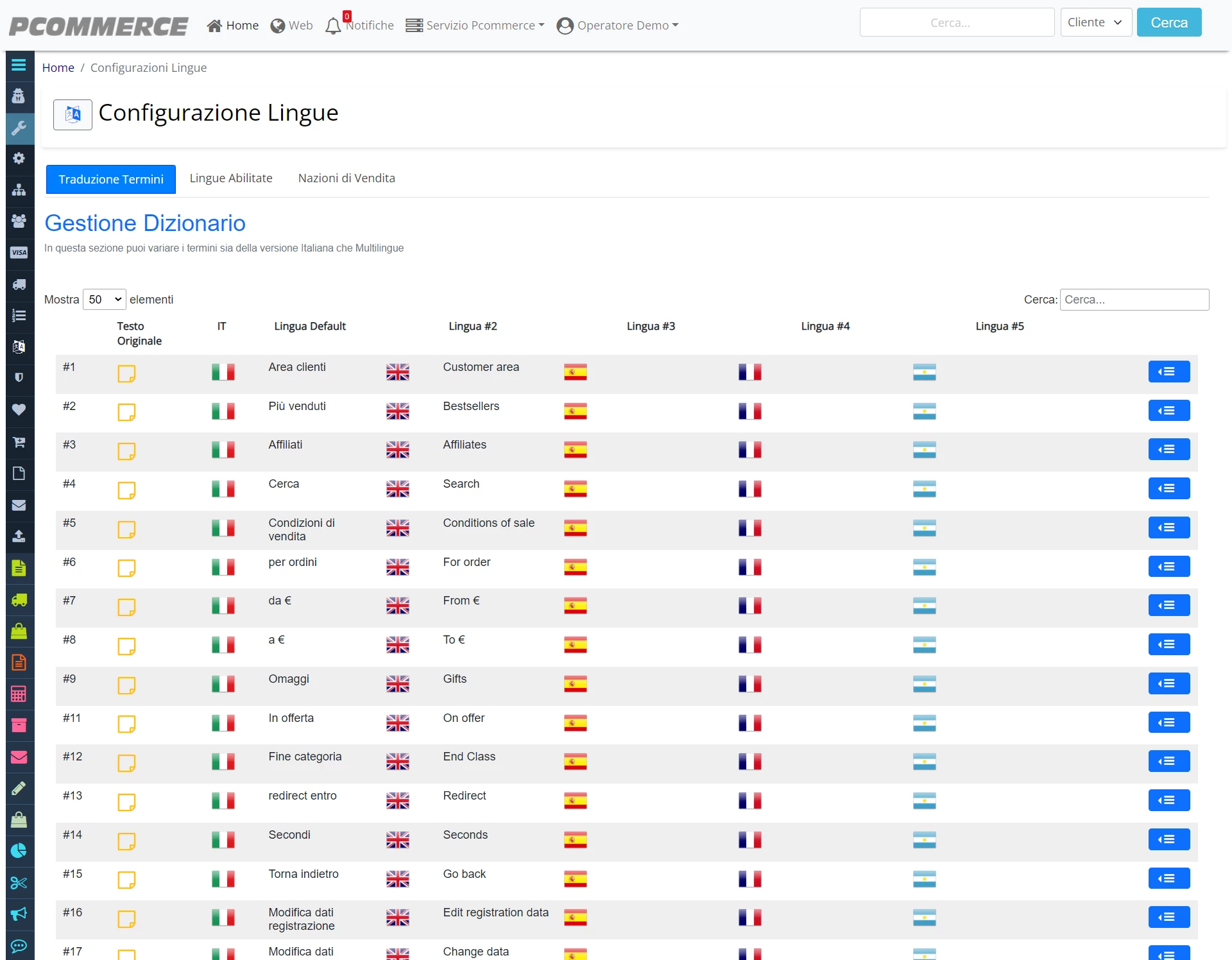
Task: Switch to the Lingue Abilitate tab
Action: pos(231,178)
